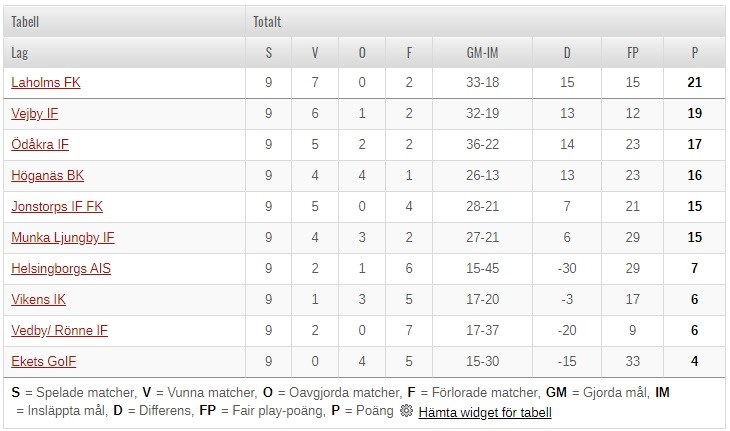Select the Ekets GoIF team link
Viewport: 730px width, 431px height.
[x=44, y=362]
